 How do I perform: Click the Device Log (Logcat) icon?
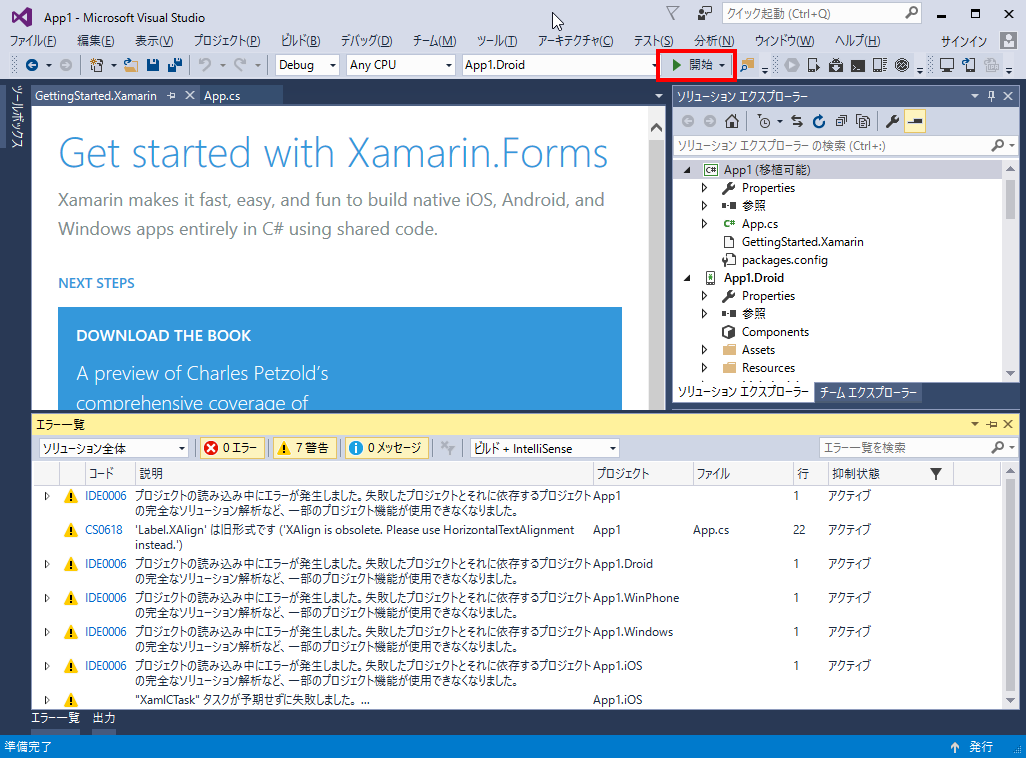pos(878,65)
